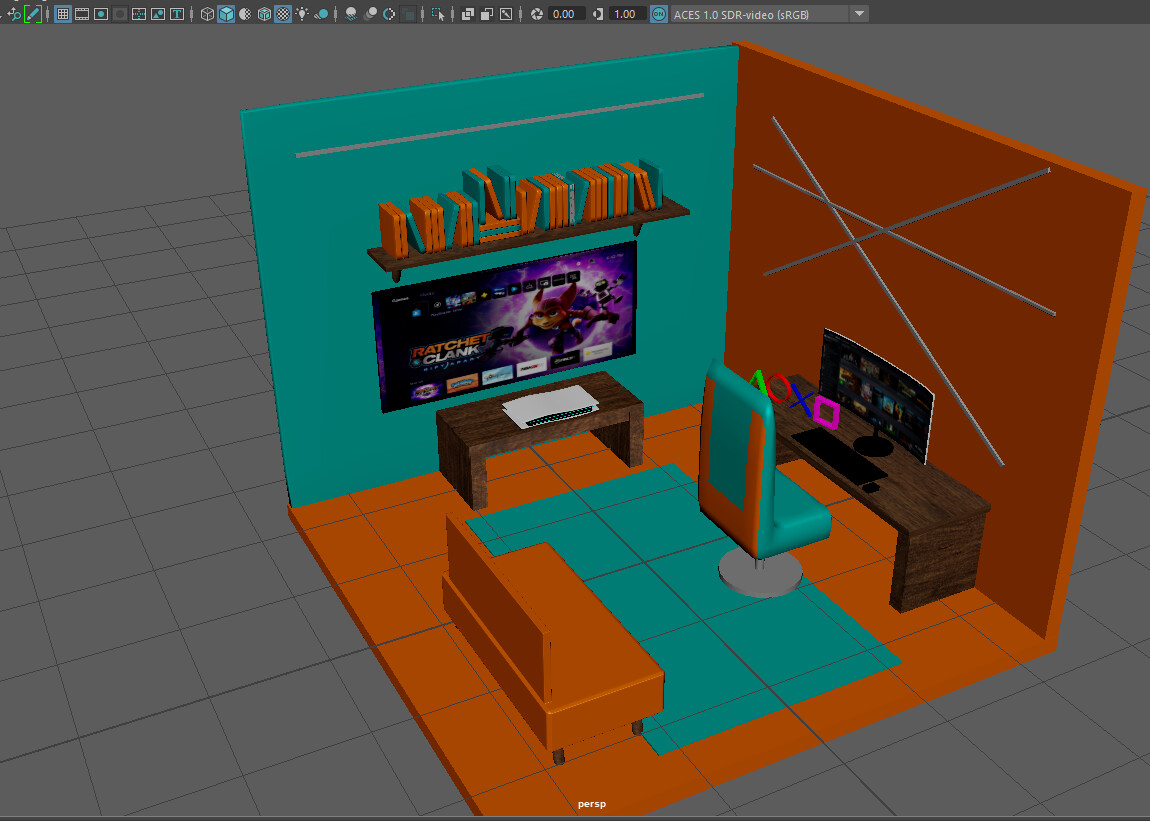Click the exposure value field showing 0.00
The height and width of the screenshot is (821, 1150).
[x=564, y=14]
